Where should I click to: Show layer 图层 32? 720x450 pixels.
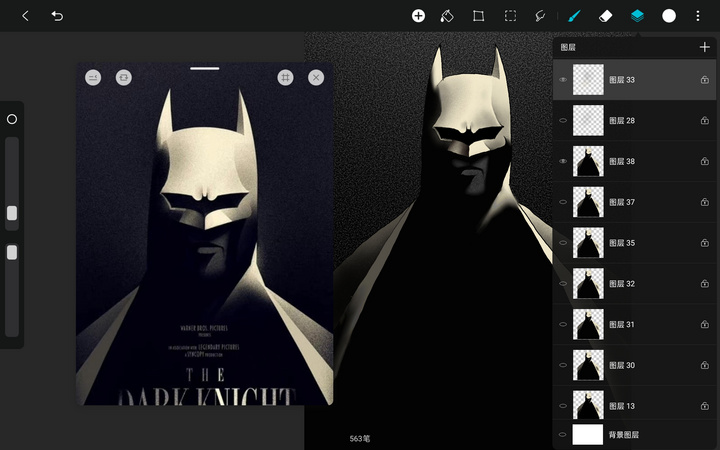click(x=562, y=284)
